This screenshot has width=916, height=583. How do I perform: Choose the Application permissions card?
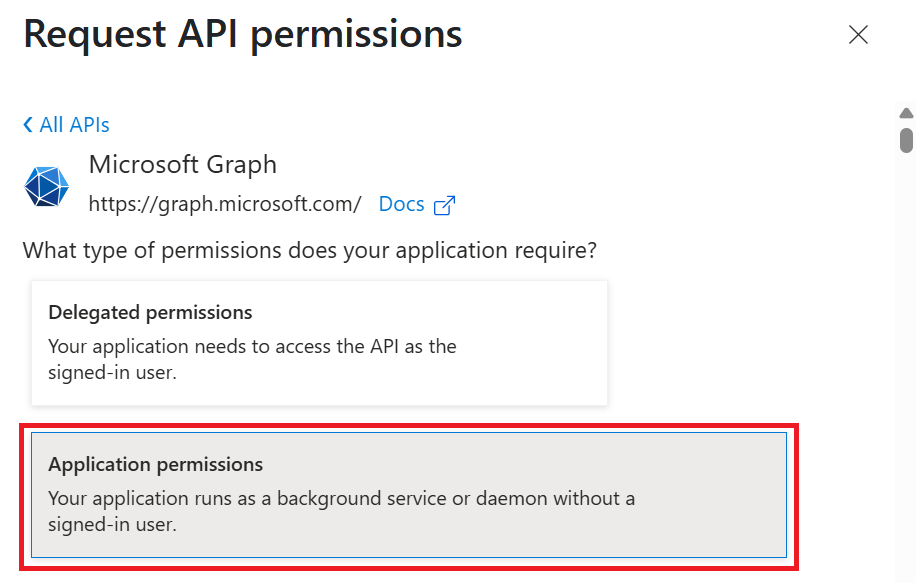point(409,494)
